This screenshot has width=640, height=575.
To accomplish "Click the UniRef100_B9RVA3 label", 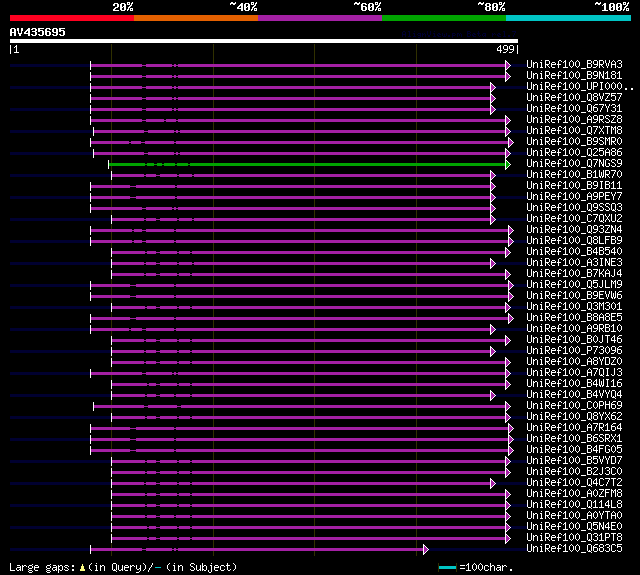I will coord(574,64).
